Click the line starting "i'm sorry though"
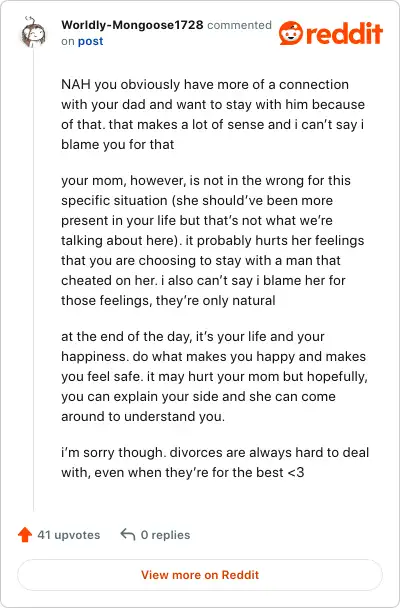Image resolution: width=400 pixels, height=608 pixels. 215,453
